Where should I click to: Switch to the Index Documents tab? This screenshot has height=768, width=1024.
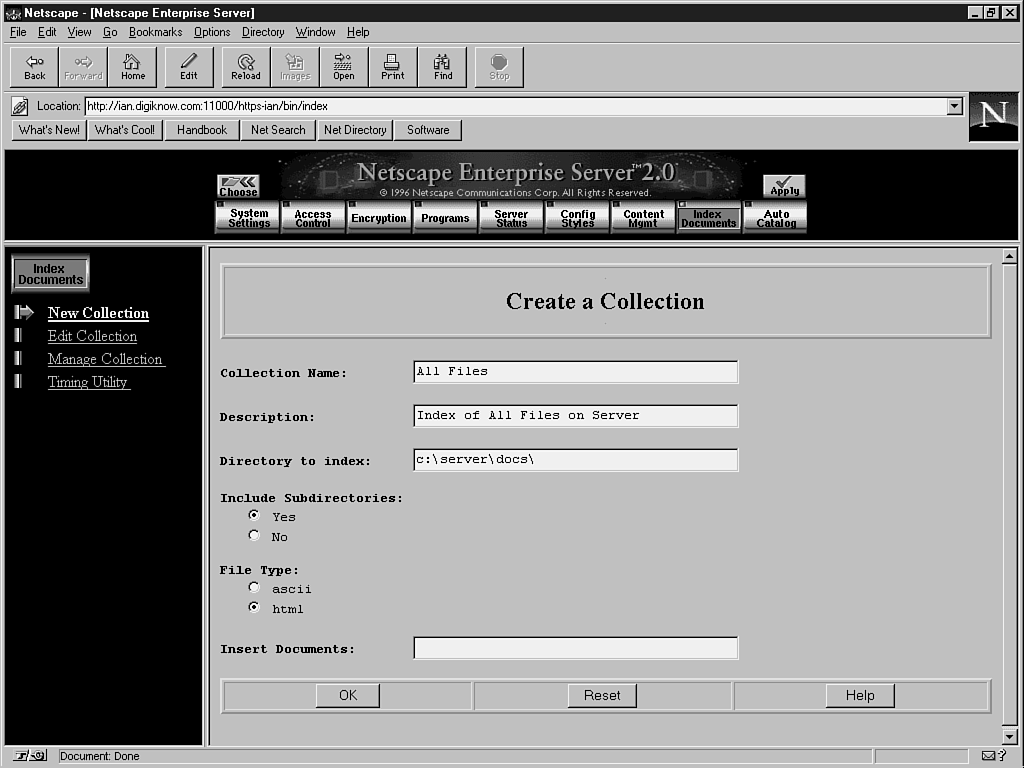pos(709,217)
